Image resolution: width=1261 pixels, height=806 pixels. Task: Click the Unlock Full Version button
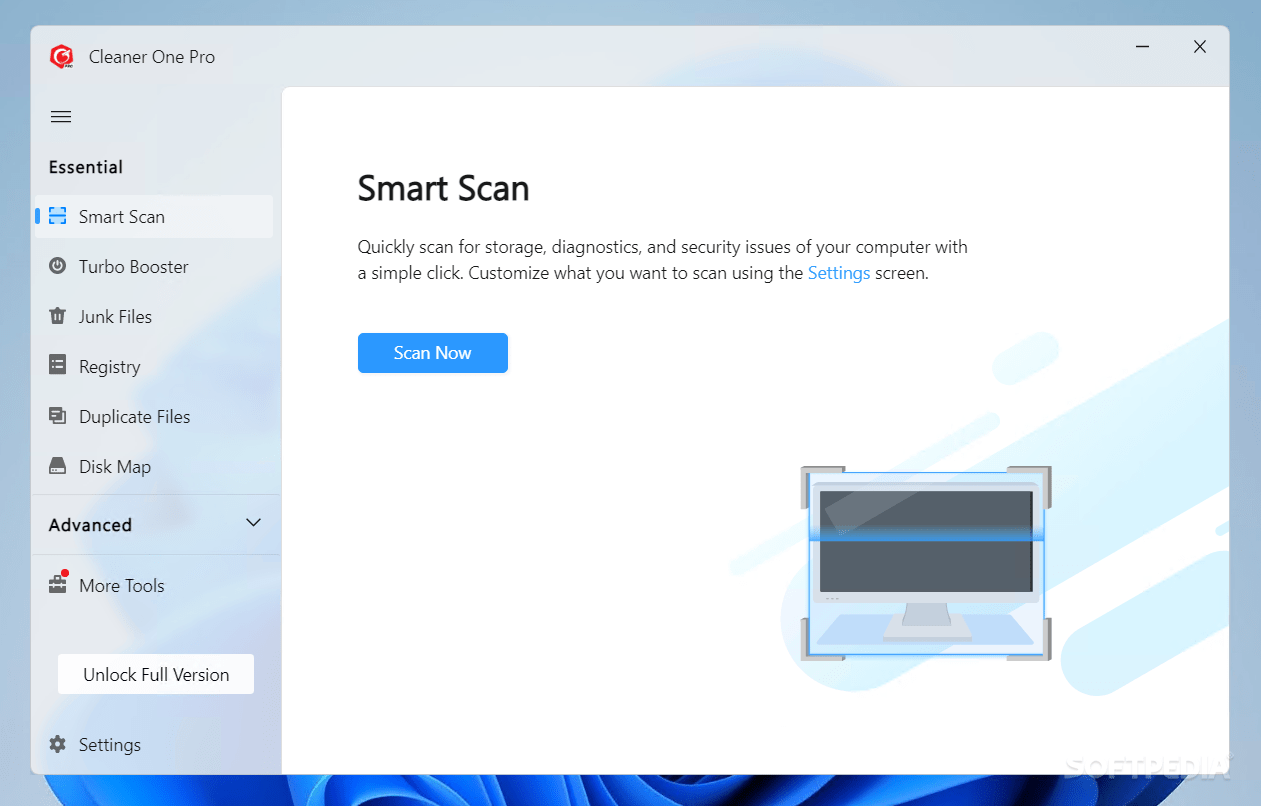(155, 674)
